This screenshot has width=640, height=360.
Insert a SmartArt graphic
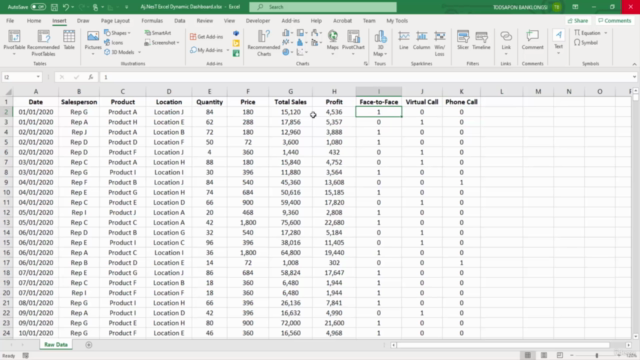coord(158,33)
